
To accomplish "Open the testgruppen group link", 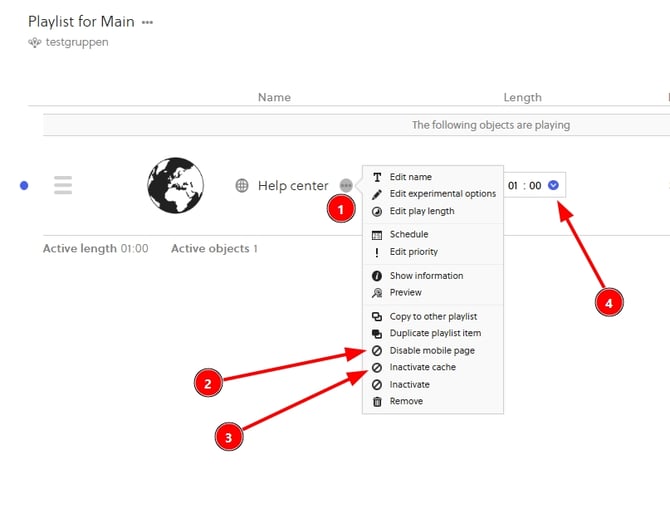I will point(75,43).
